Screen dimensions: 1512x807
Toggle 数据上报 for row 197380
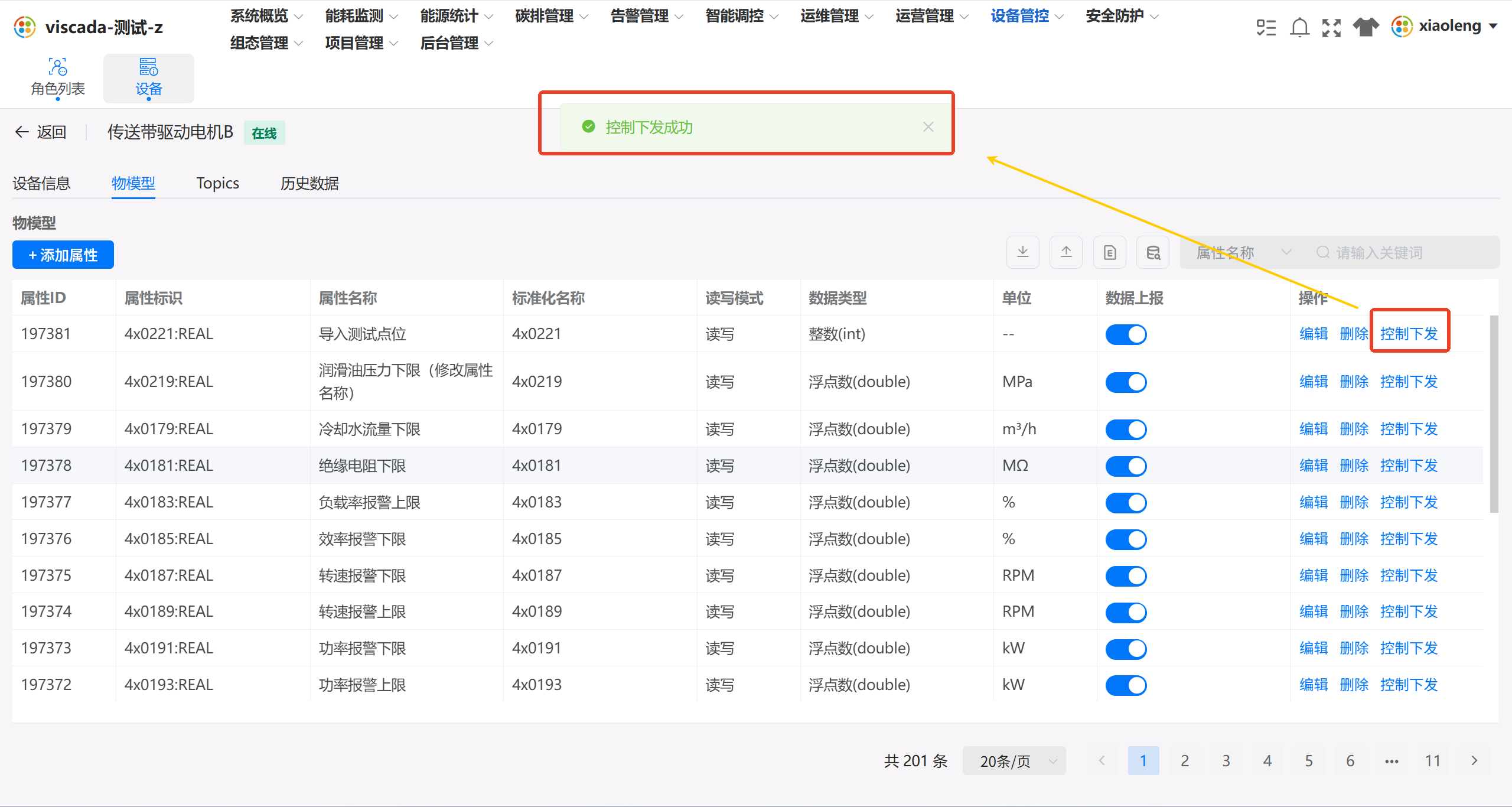point(1126,382)
